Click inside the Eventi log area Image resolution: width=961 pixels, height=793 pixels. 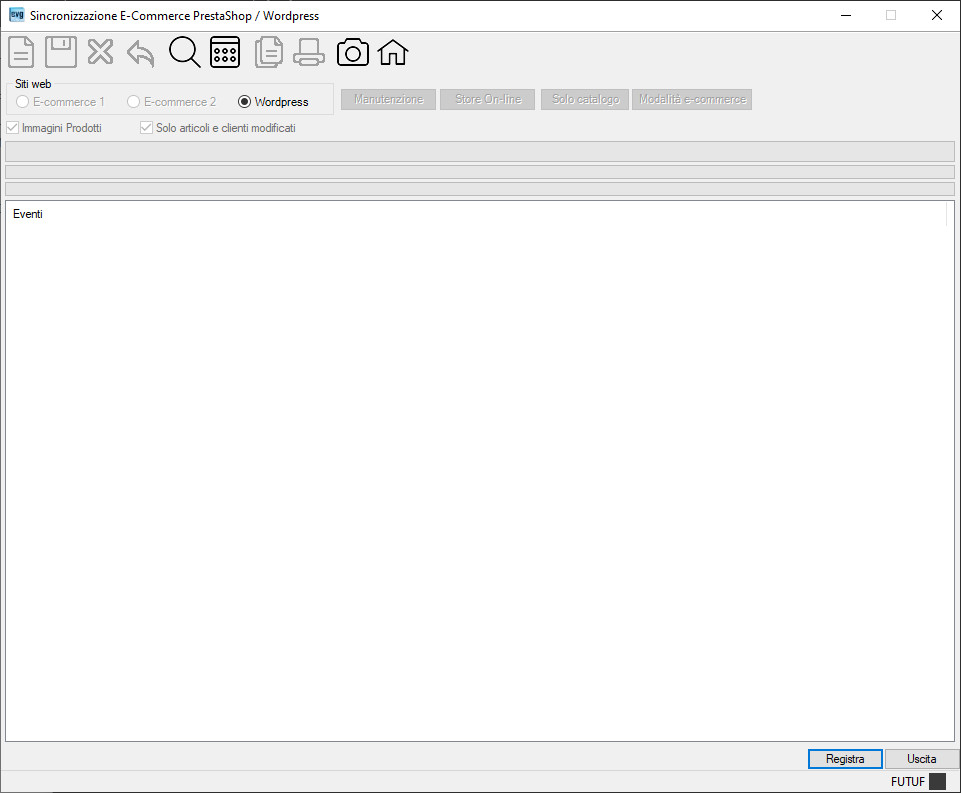480,471
